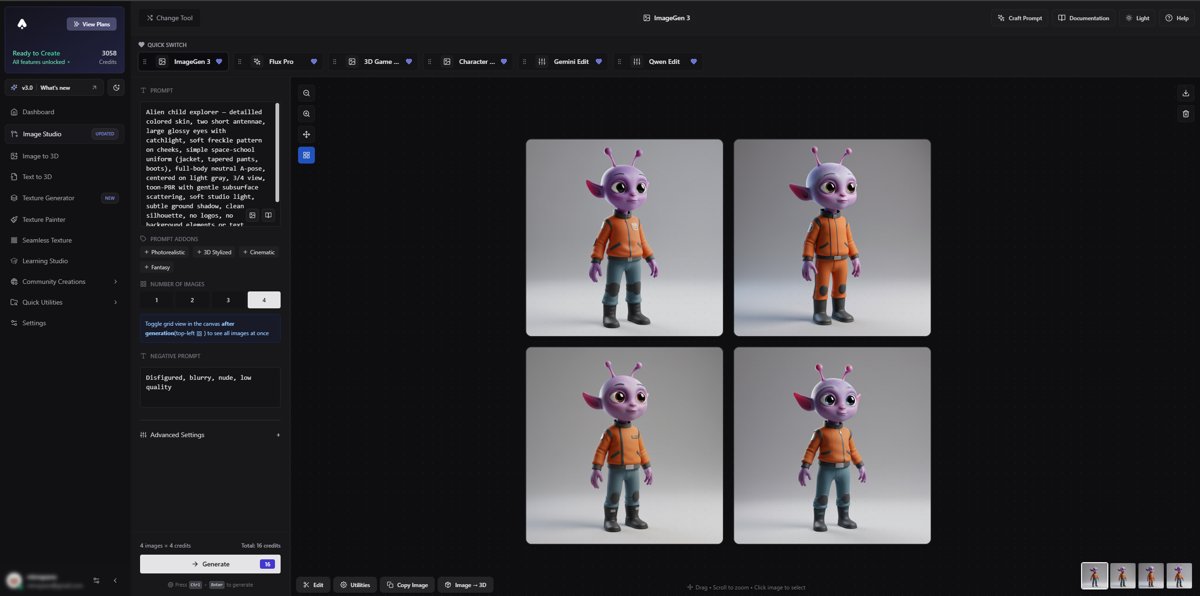Unfavorite Flux Pro heart icon

click(313, 62)
